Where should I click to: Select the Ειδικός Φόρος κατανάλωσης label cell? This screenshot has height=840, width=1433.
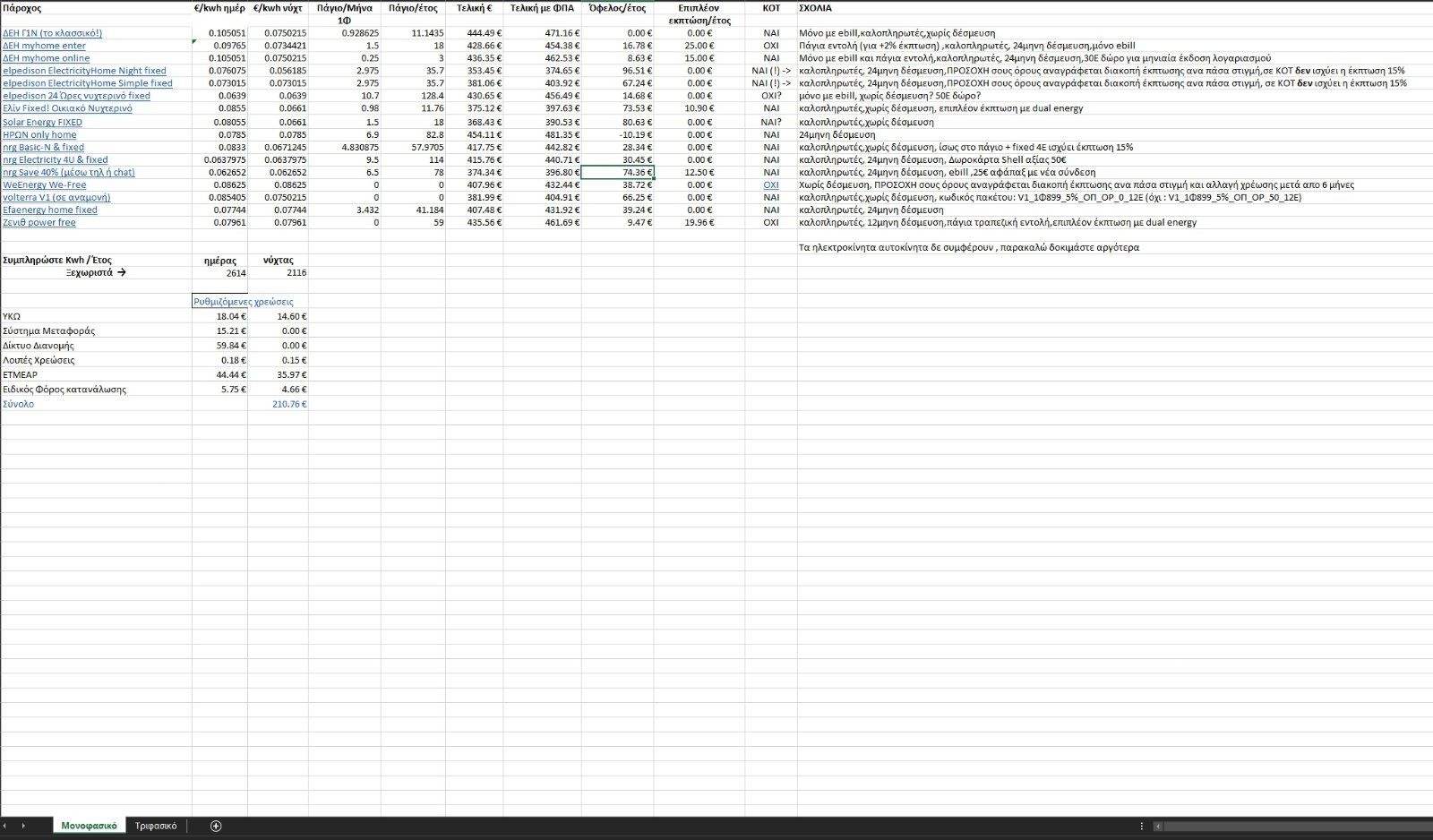click(96, 390)
